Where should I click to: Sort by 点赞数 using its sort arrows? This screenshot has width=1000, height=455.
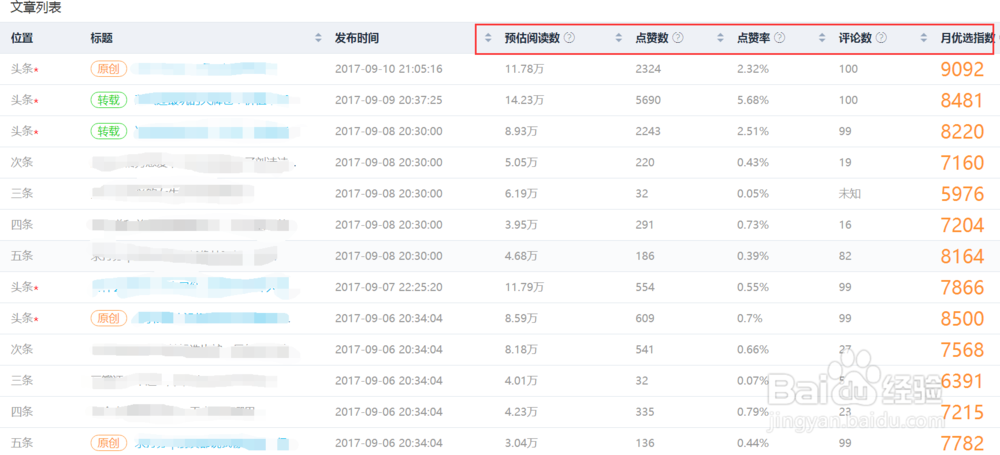[721, 38]
